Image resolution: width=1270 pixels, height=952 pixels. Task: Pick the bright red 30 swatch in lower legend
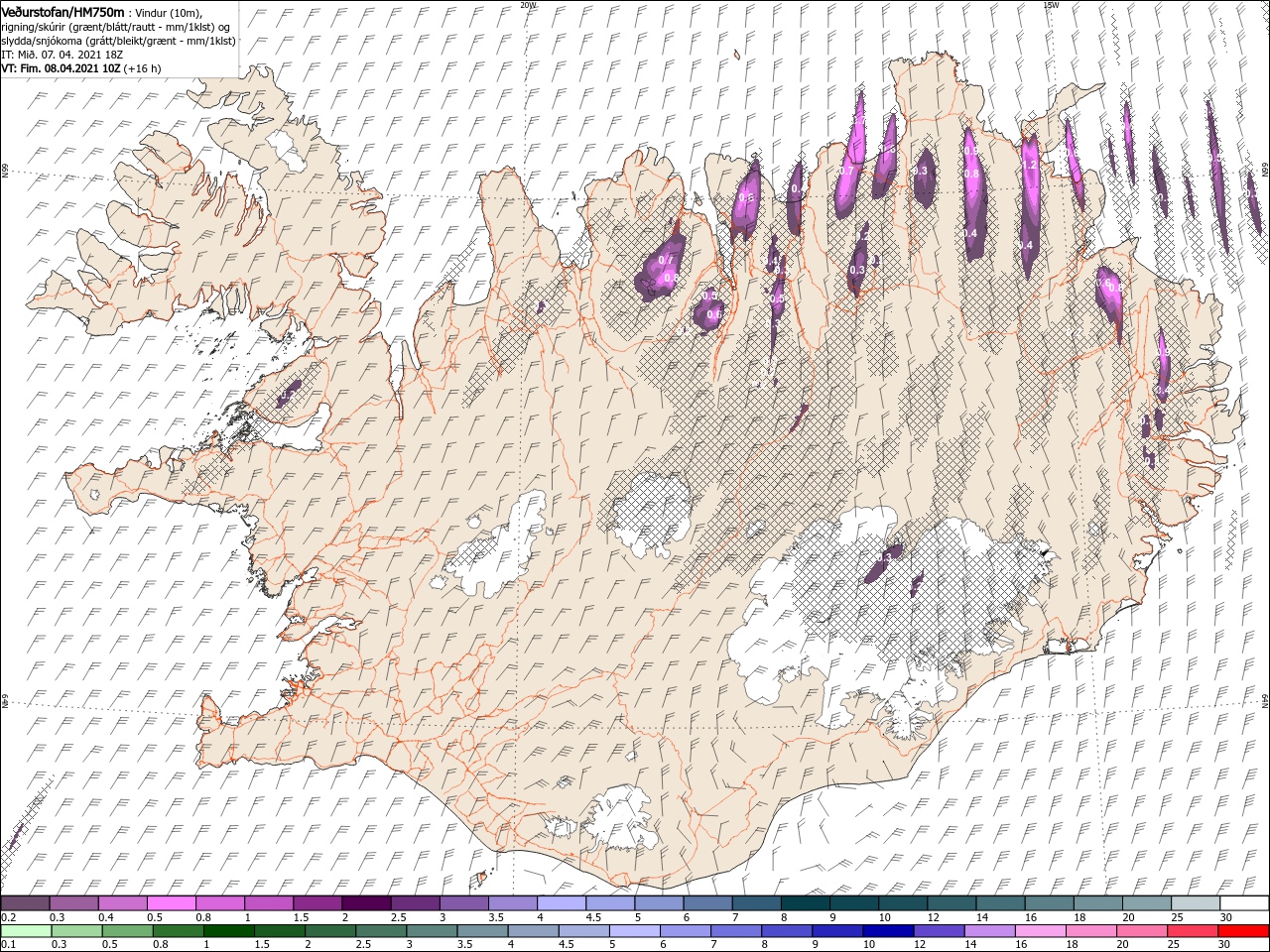pos(1244,931)
